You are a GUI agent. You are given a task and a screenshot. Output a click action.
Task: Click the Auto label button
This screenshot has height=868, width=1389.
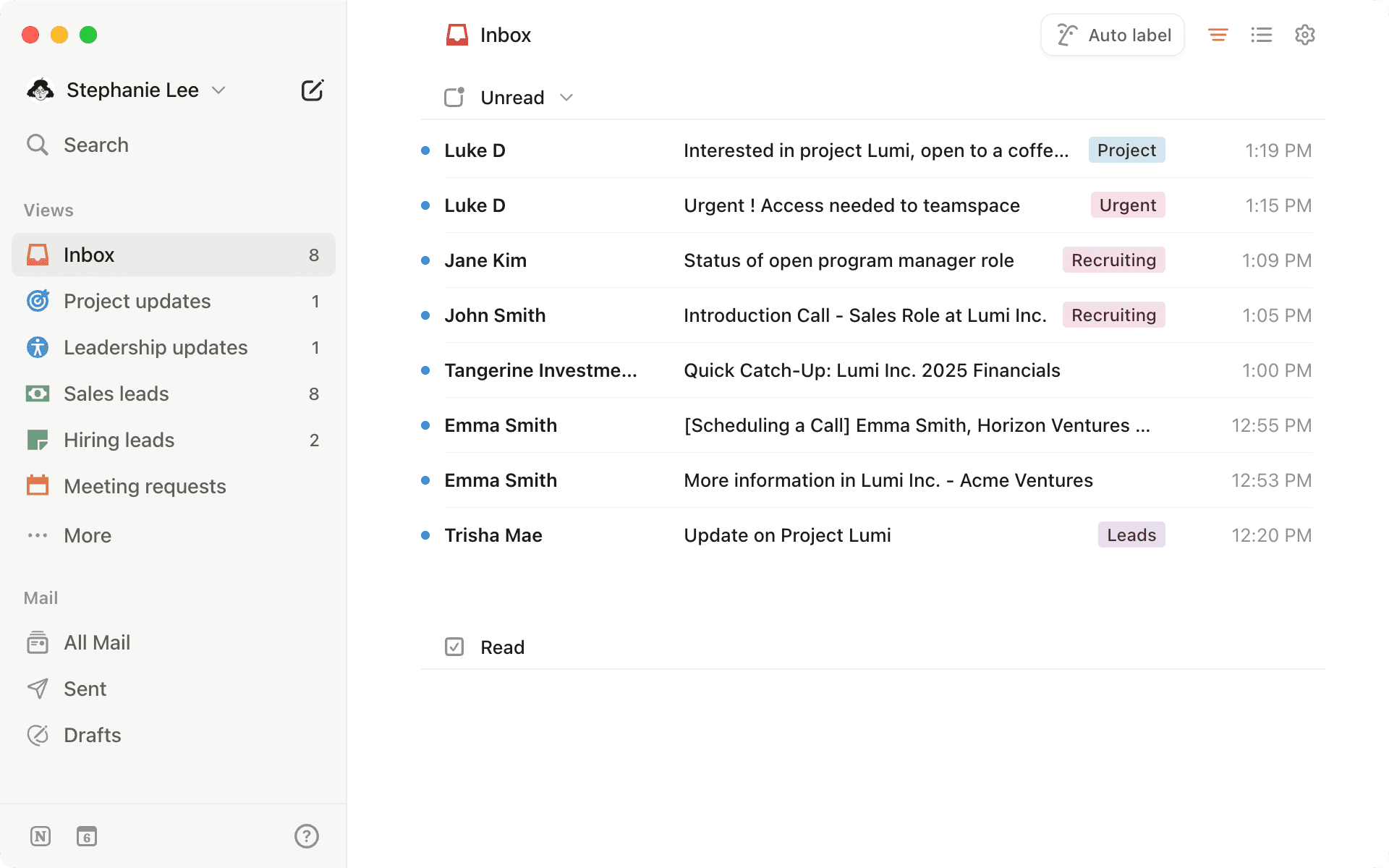pos(1112,34)
